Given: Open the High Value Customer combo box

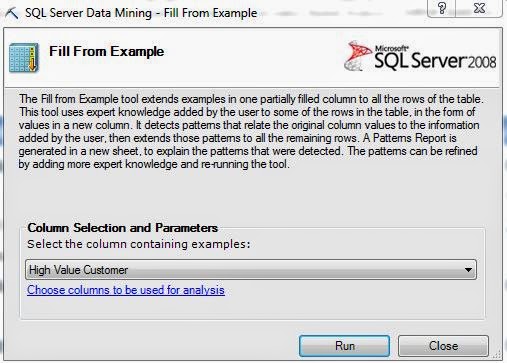Looking at the screenshot, I should (251, 270).
